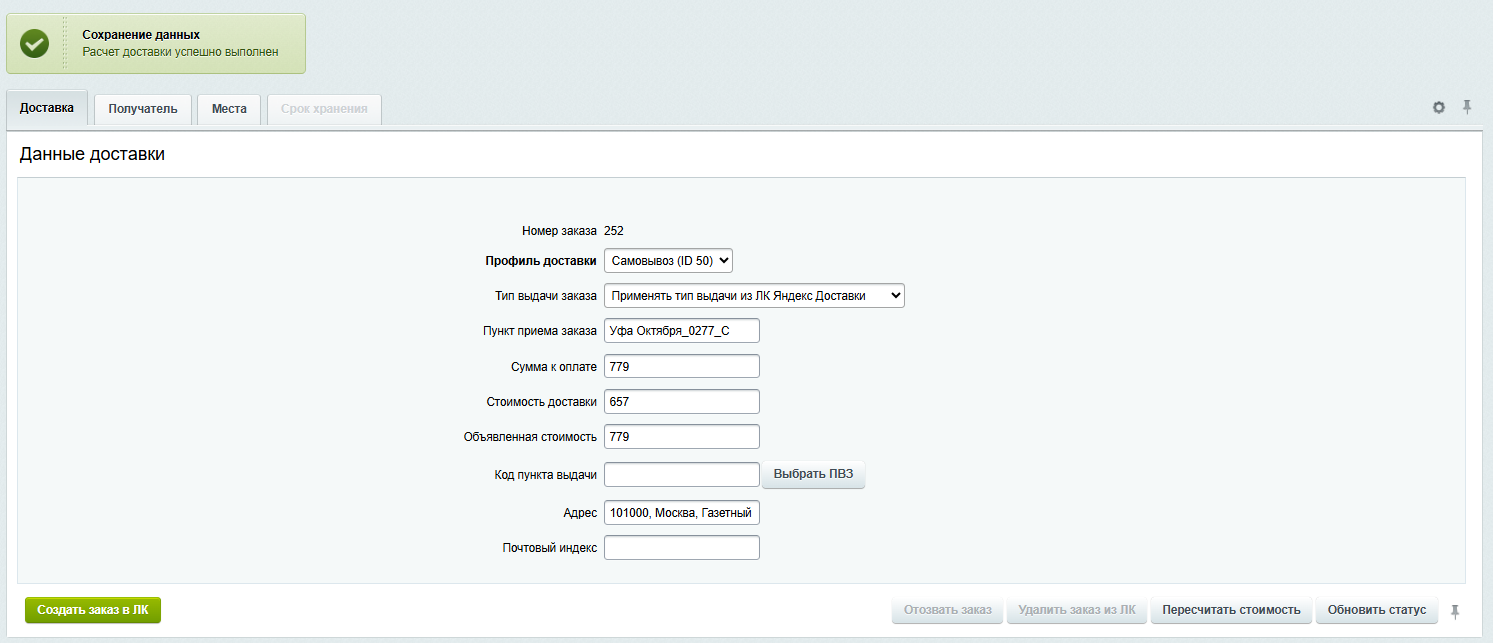Viewport: 1493px width, 643px height.
Task: Switch to the Получатель tab
Action: point(143,109)
